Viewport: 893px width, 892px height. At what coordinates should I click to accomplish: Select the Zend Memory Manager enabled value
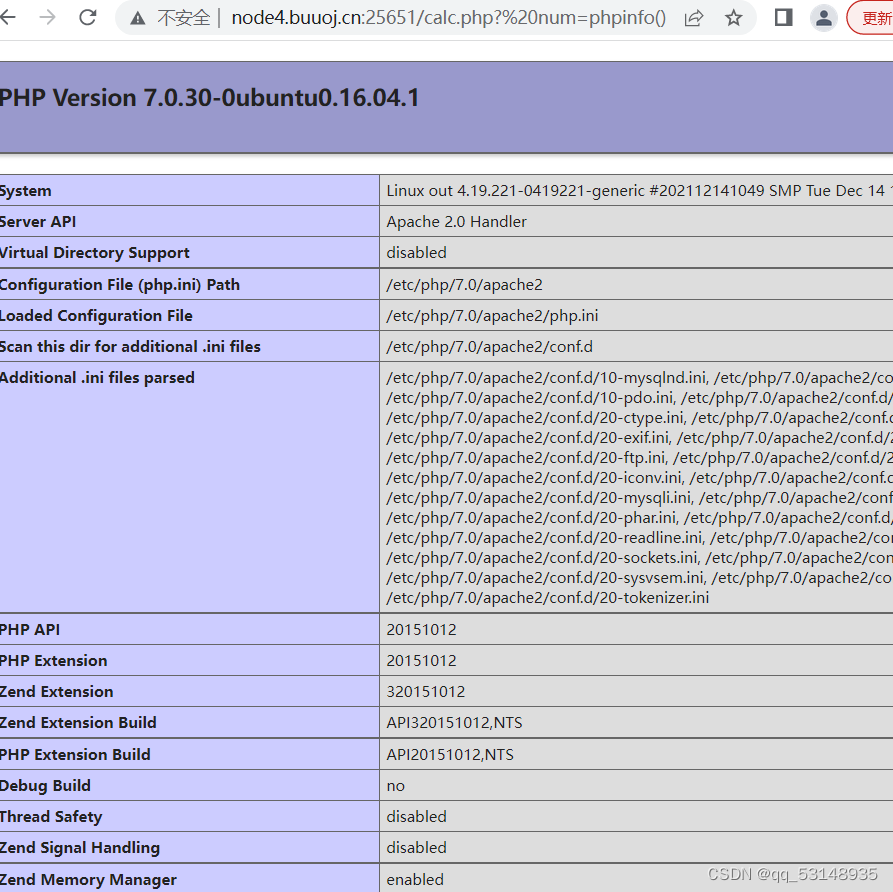415,879
